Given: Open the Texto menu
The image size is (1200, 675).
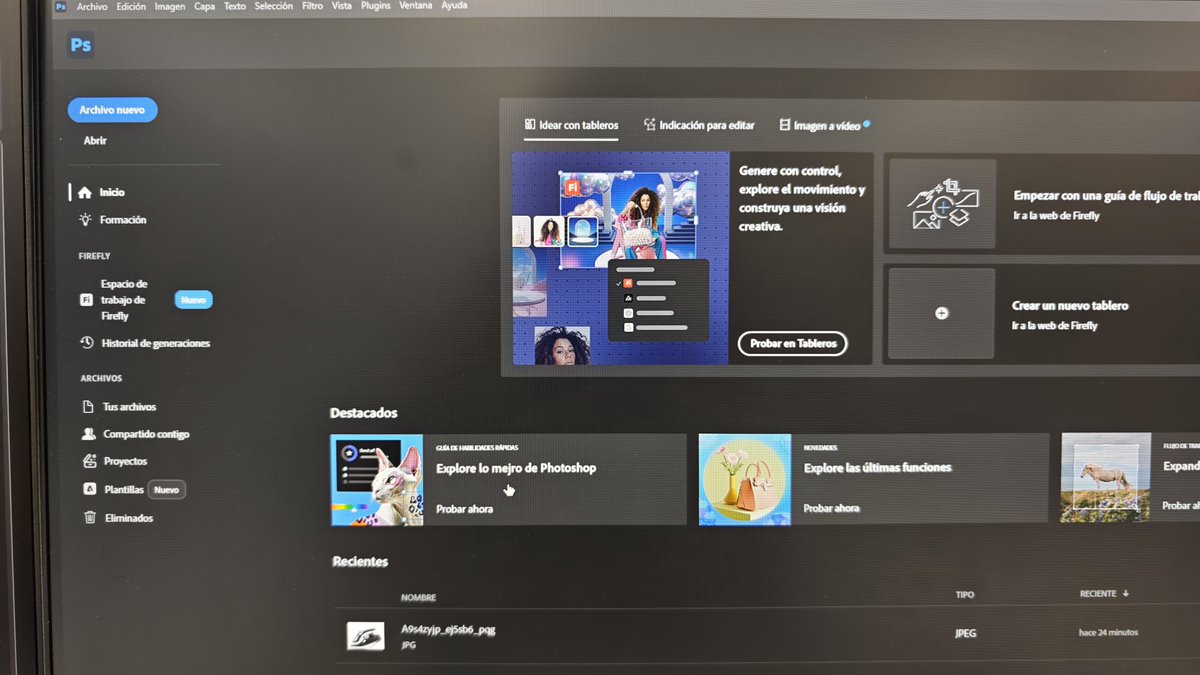Looking at the screenshot, I should click(x=235, y=6).
